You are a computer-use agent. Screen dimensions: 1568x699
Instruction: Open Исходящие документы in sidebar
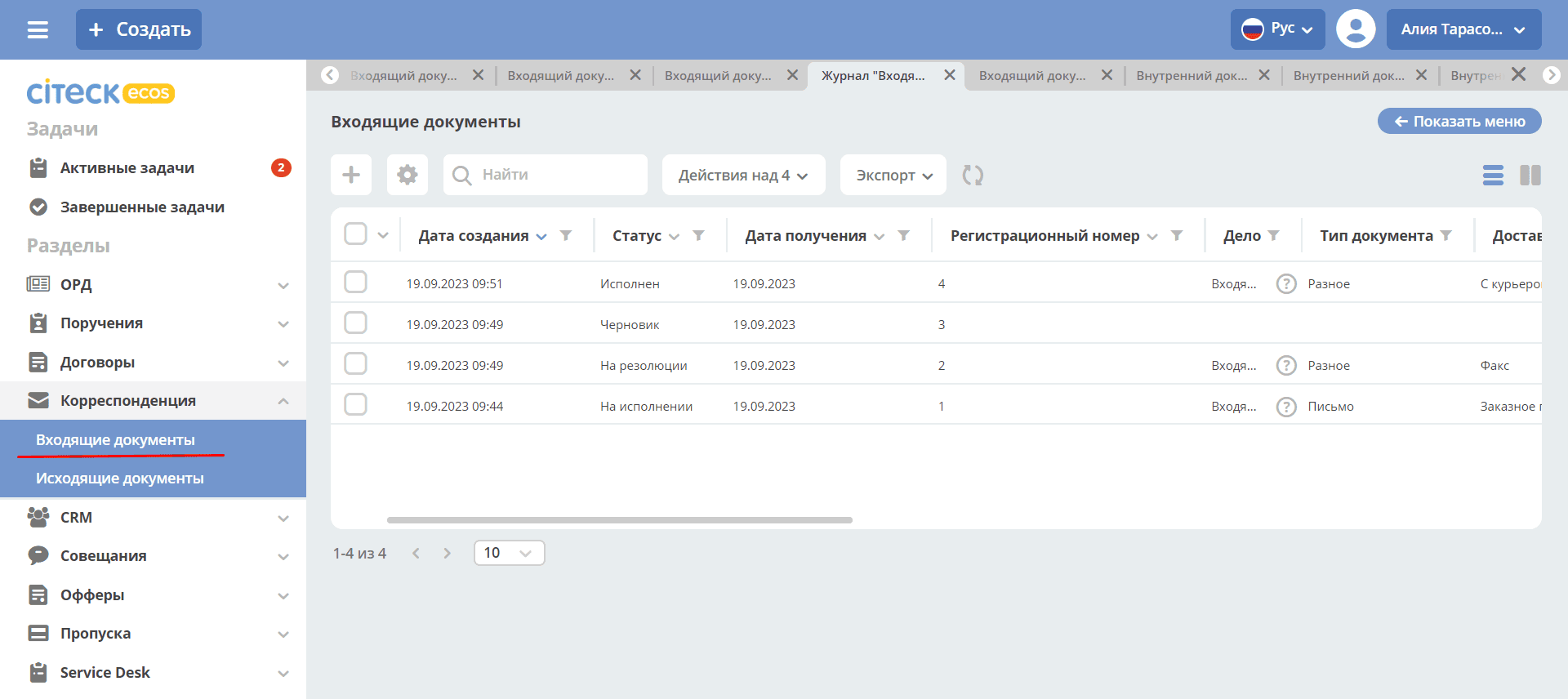pyautogui.click(x=120, y=479)
